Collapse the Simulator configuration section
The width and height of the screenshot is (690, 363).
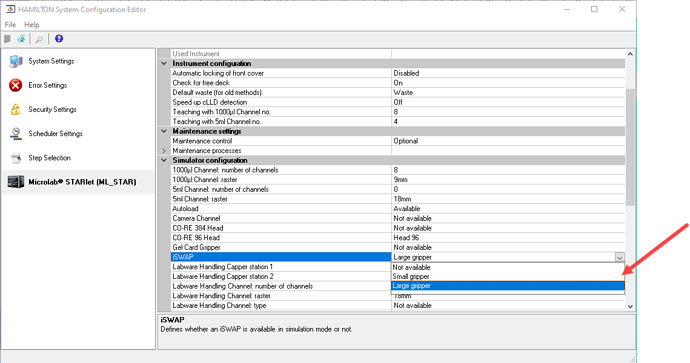(x=164, y=160)
